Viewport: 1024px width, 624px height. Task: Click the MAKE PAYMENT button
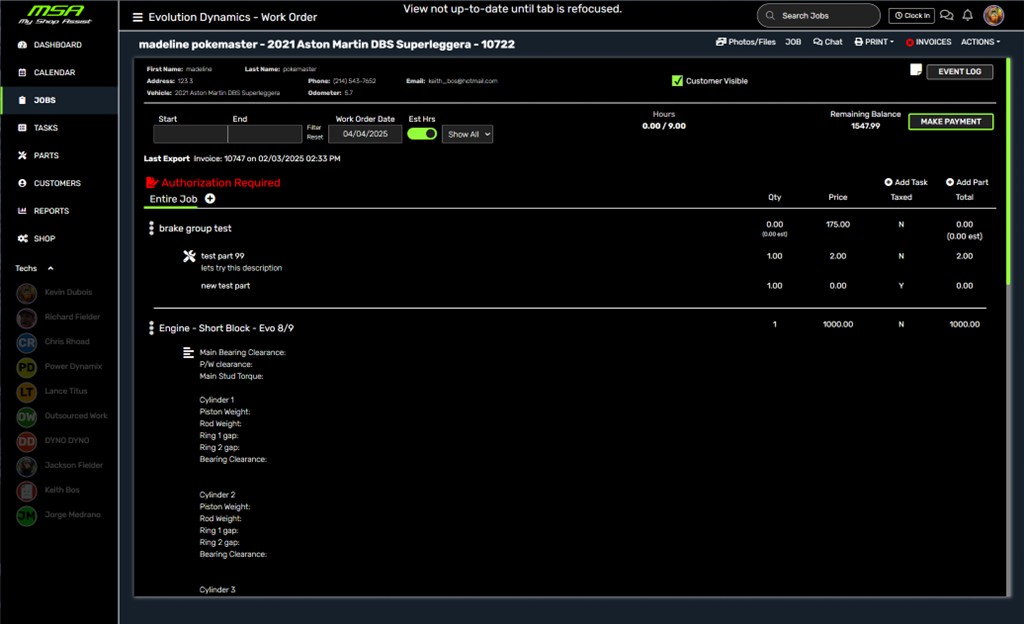click(950, 122)
